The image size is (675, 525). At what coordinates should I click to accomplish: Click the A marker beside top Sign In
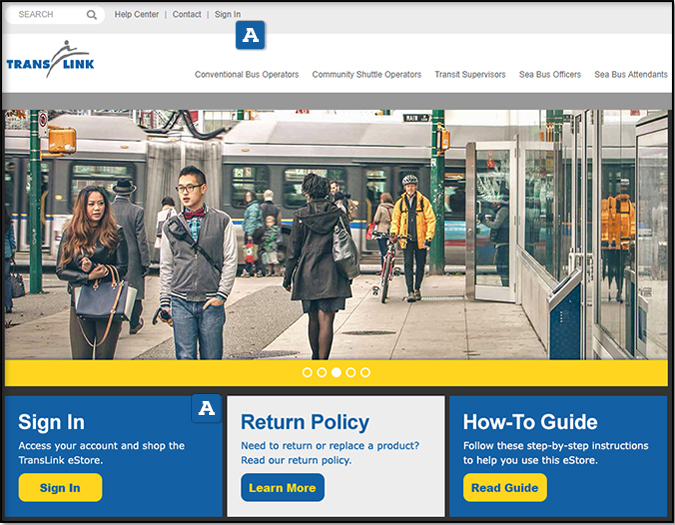250,36
